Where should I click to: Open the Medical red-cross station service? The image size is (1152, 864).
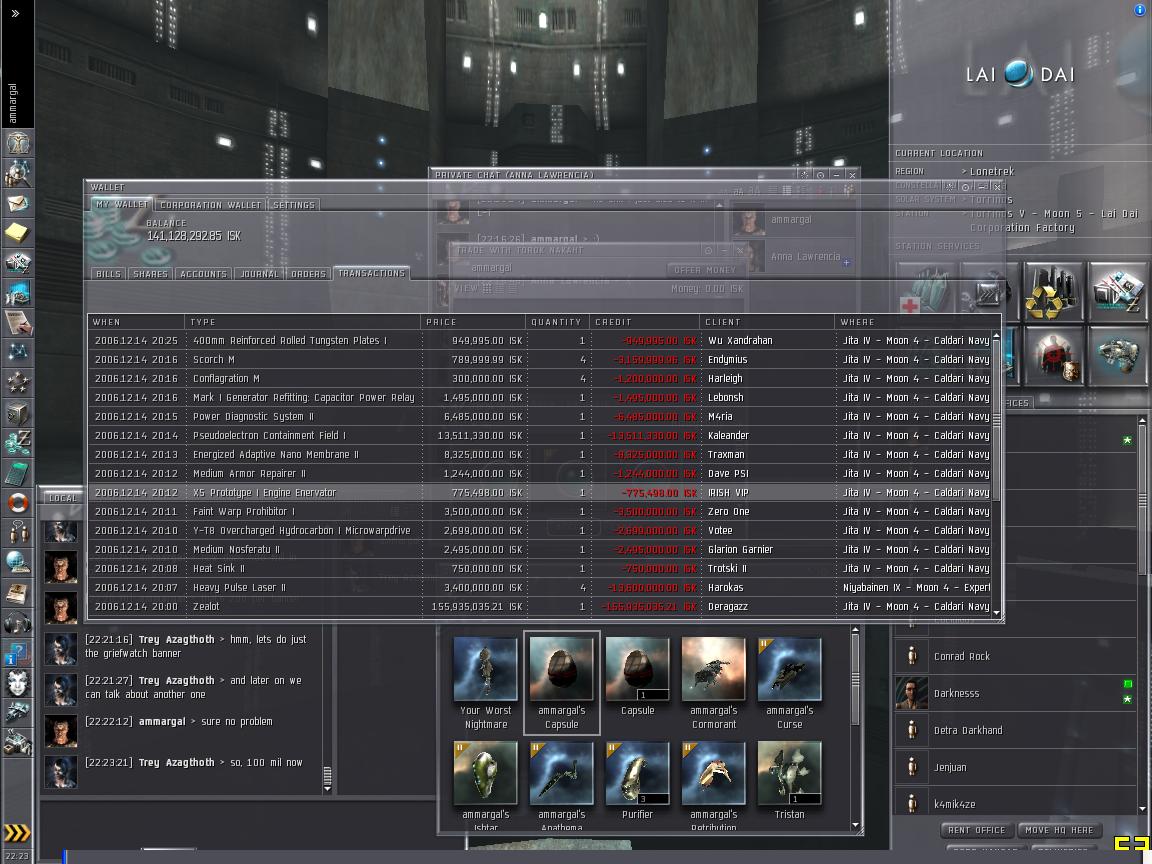point(926,292)
